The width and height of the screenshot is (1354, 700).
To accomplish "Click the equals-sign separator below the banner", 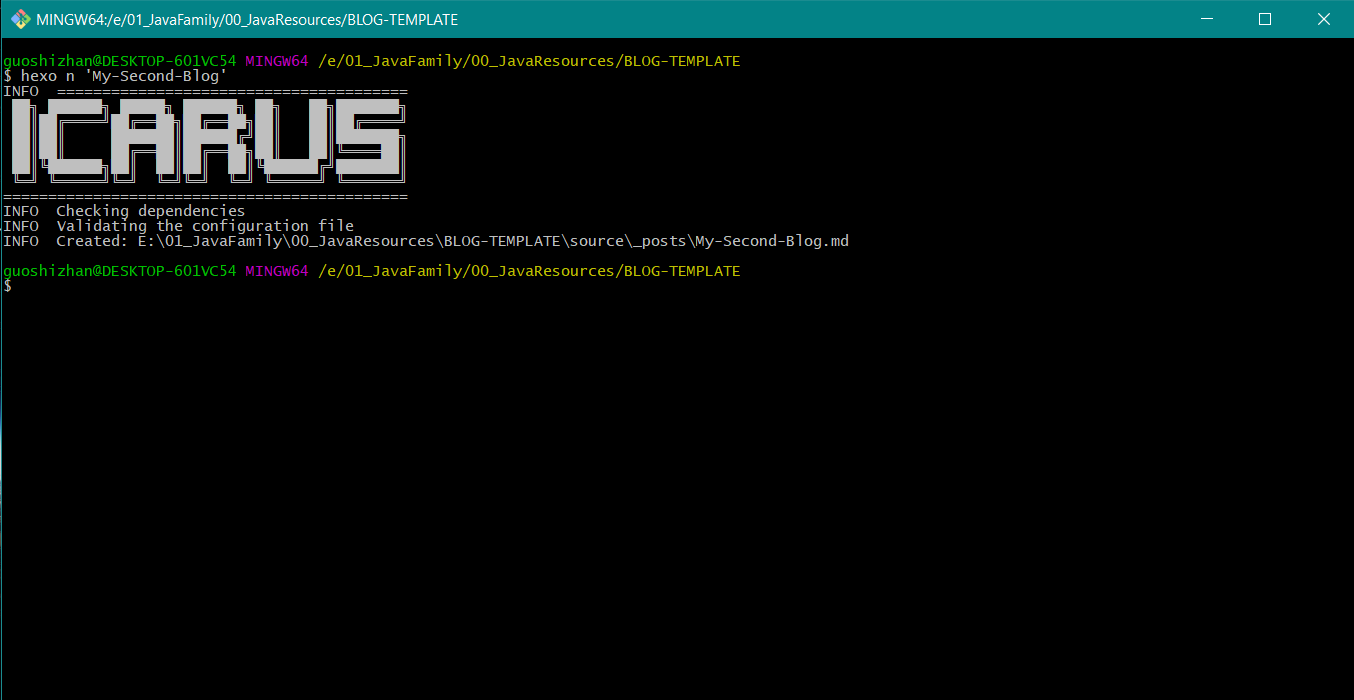I will 205,196.
